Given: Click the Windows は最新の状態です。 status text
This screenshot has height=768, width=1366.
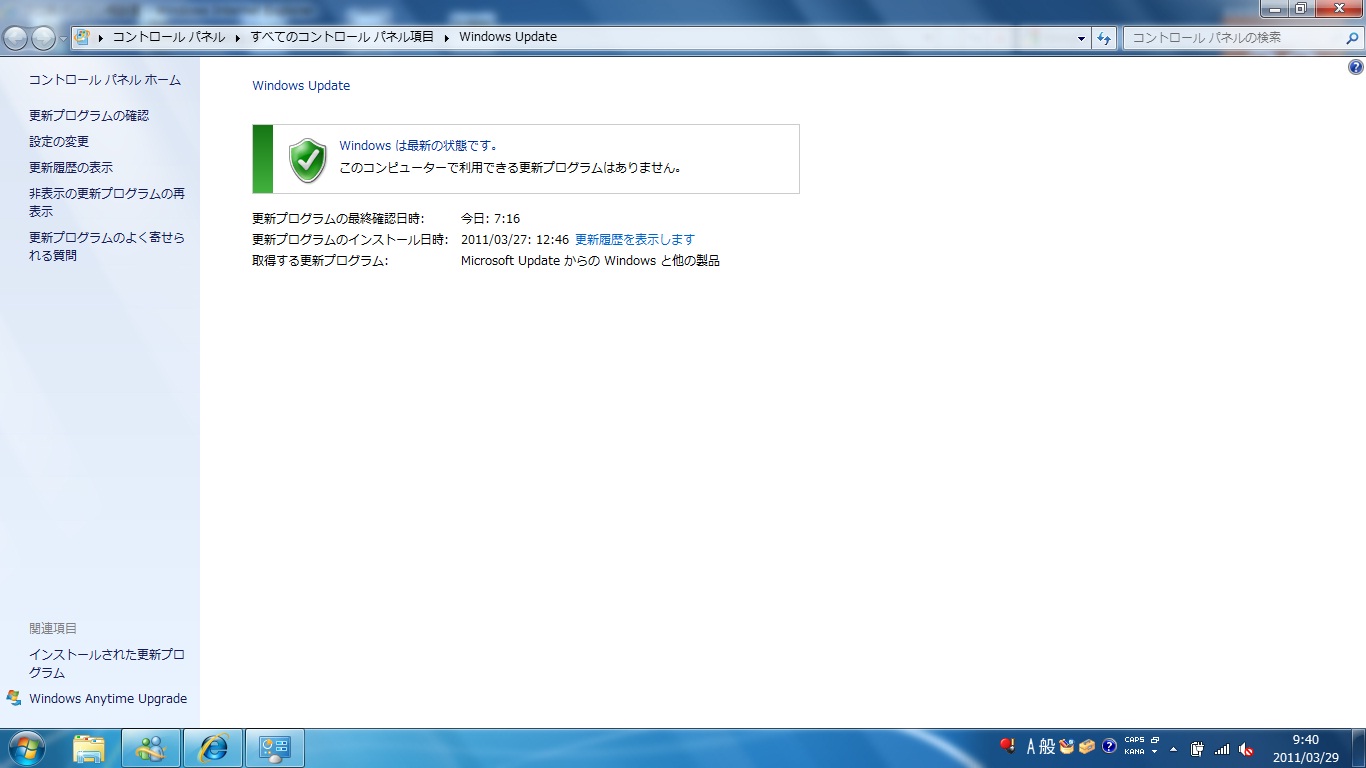Looking at the screenshot, I should click(418, 146).
